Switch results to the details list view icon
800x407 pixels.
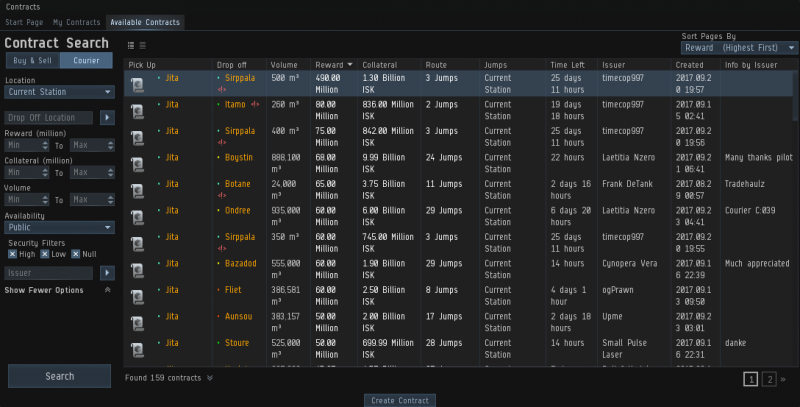[x=131, y=46]
